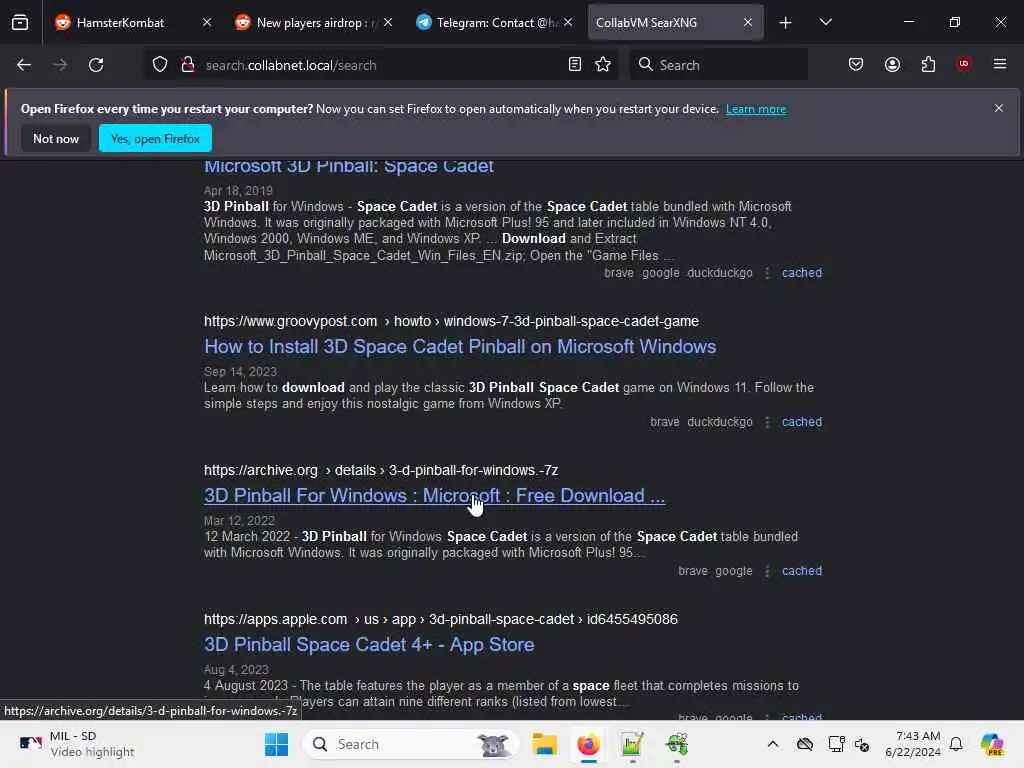Image resolution: width=1024 pixels, height=768 pixels.
Task: Open File Explorer from the taskbar
Action: 544,744
